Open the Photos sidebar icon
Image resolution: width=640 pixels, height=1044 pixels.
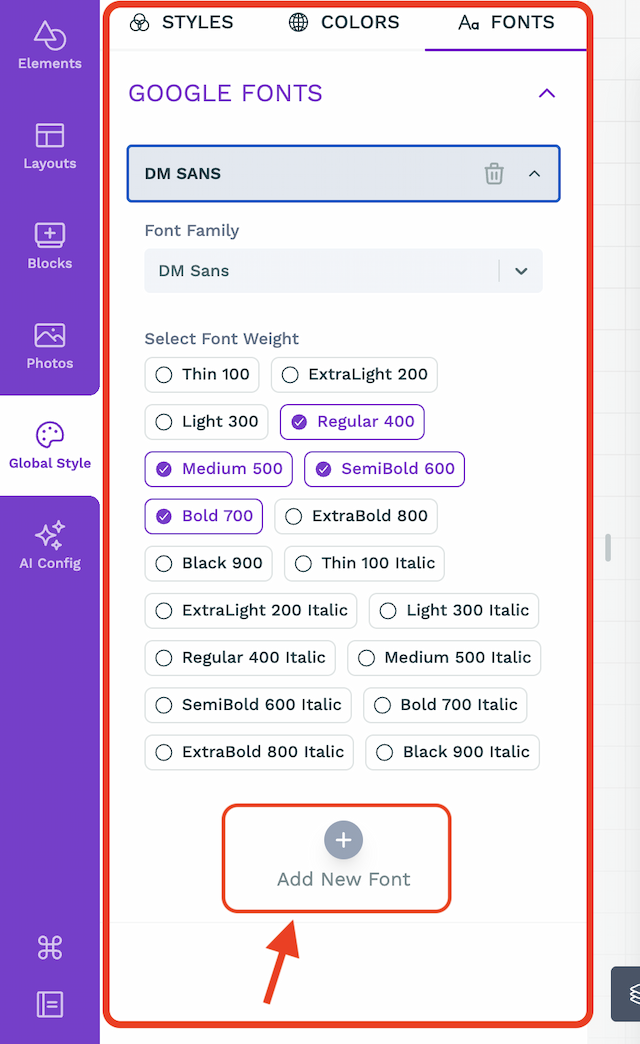point(50,335)
